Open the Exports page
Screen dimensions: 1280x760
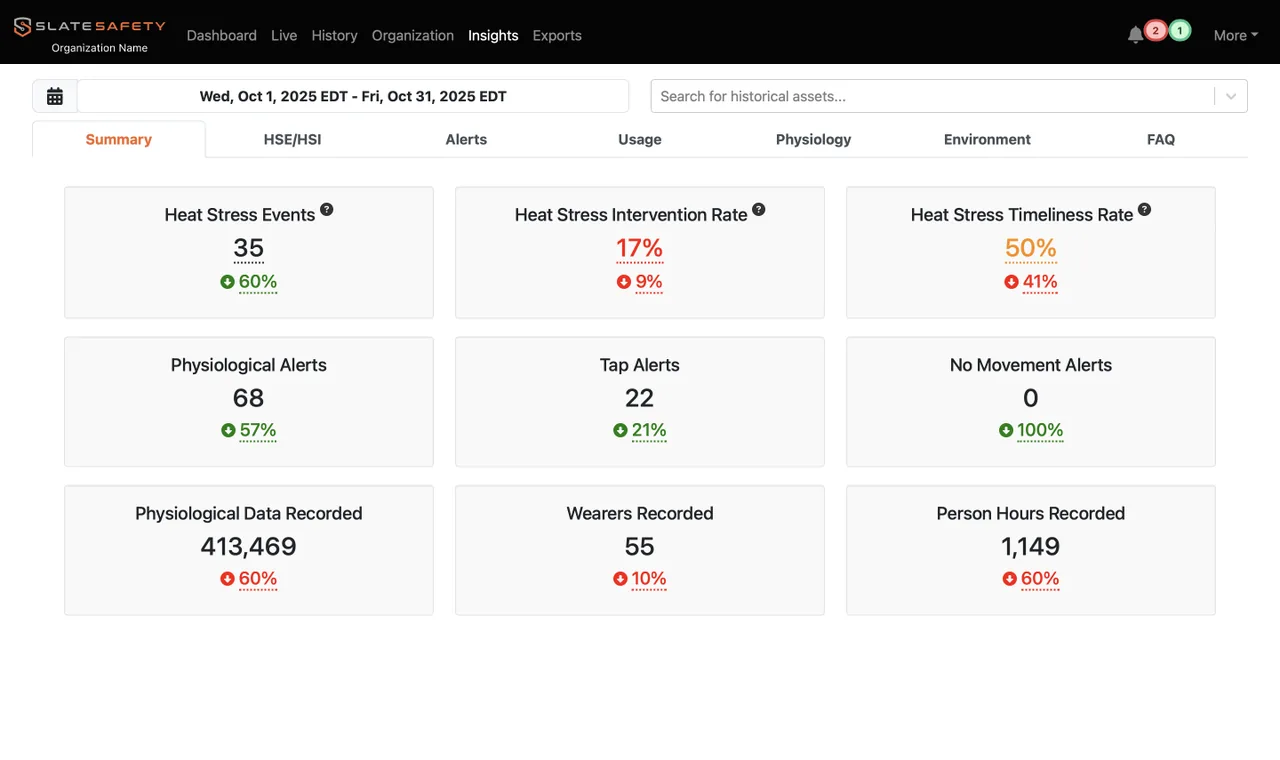click(557, 35)
